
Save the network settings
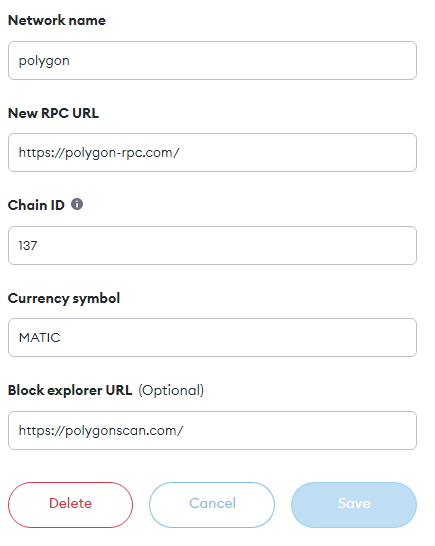[354, 505]
